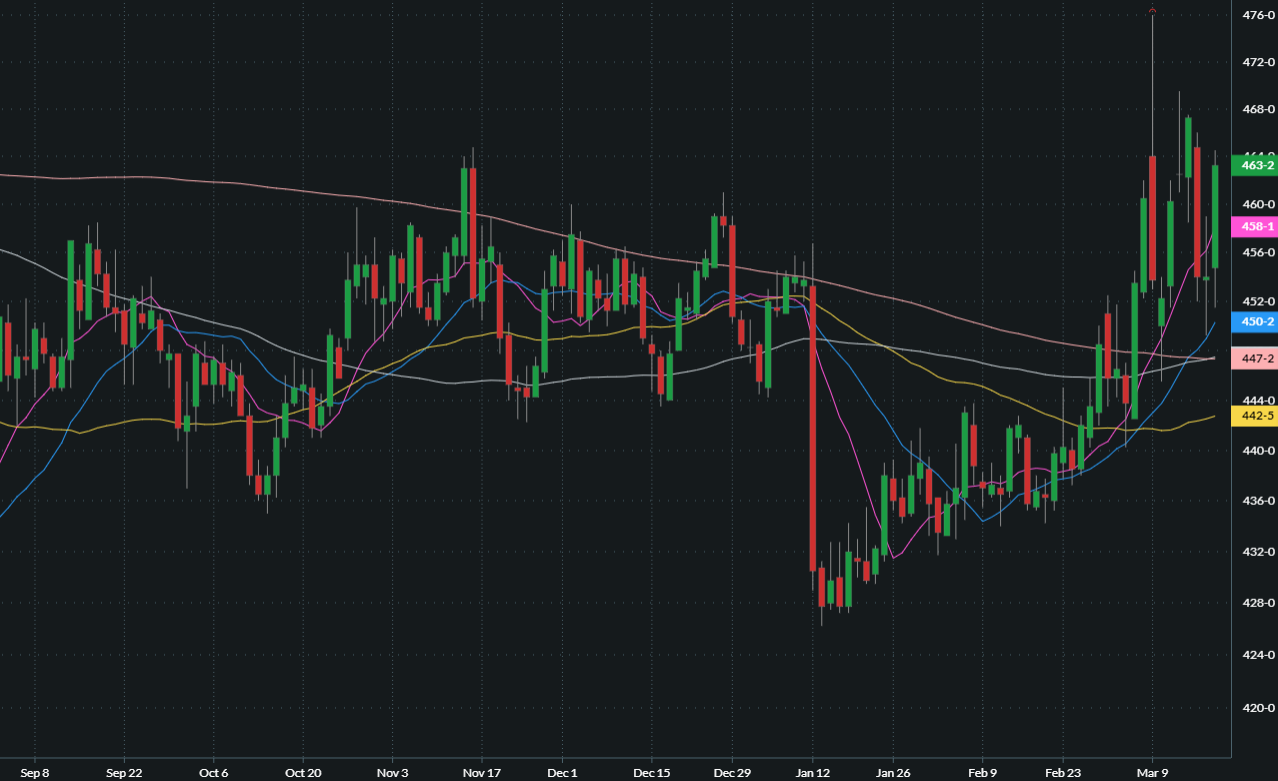Screen dimensions: 1278x781
Task: Select the 436-0 level on price axis
Action: (1256, 500)
